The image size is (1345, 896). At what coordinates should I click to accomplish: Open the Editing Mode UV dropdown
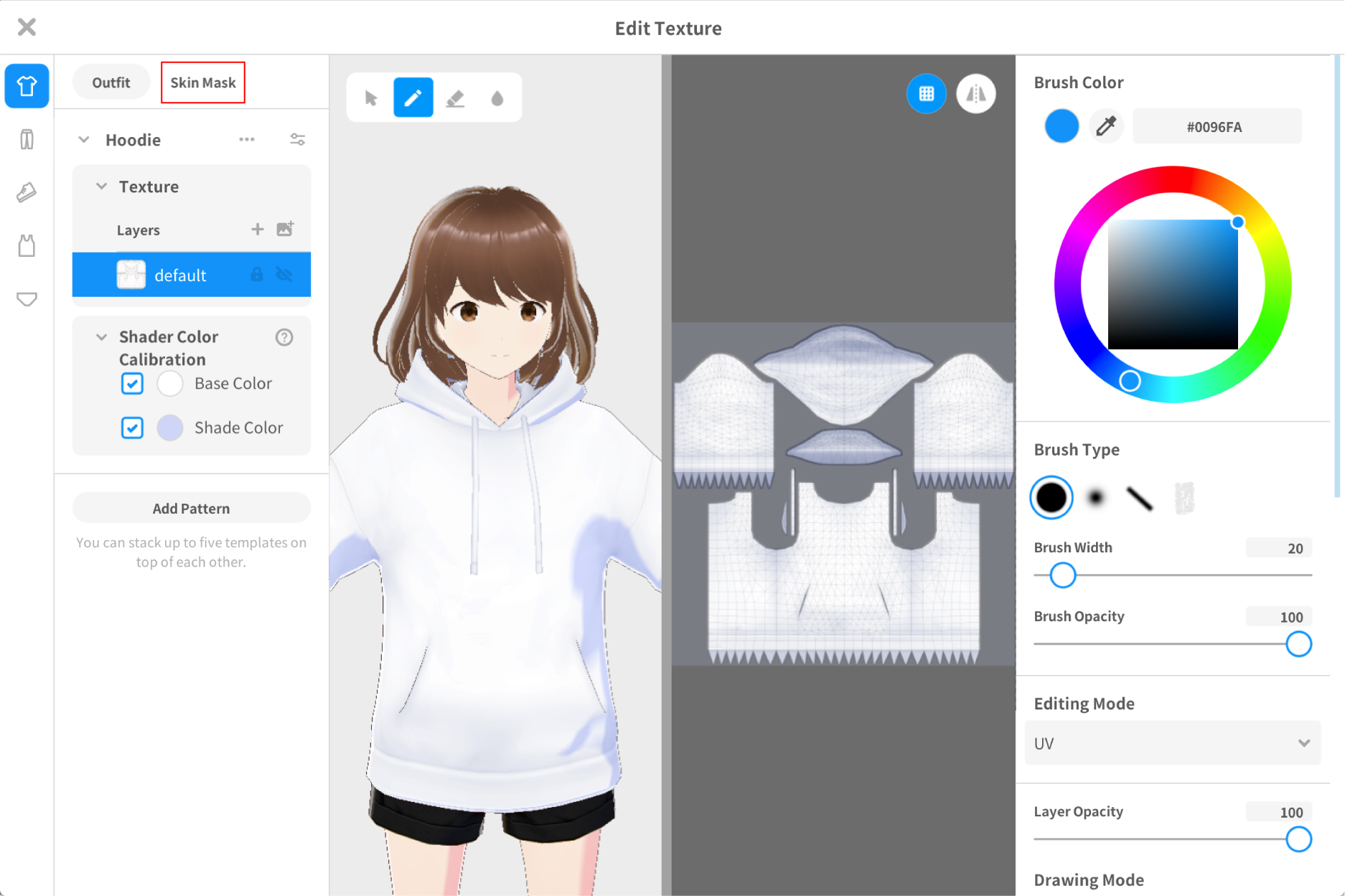click(1172, 743)
